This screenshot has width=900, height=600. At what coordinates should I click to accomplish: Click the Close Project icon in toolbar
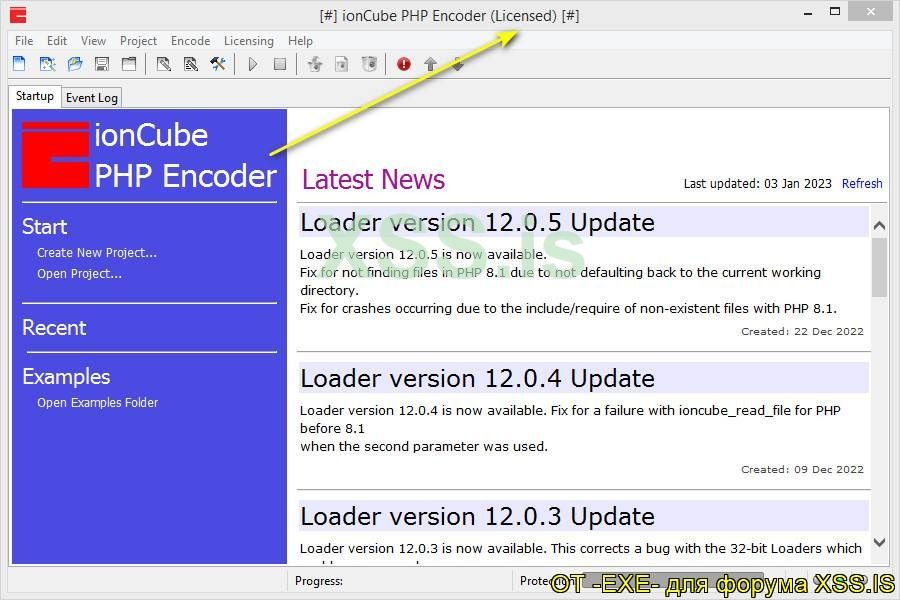tap(129, 64)
